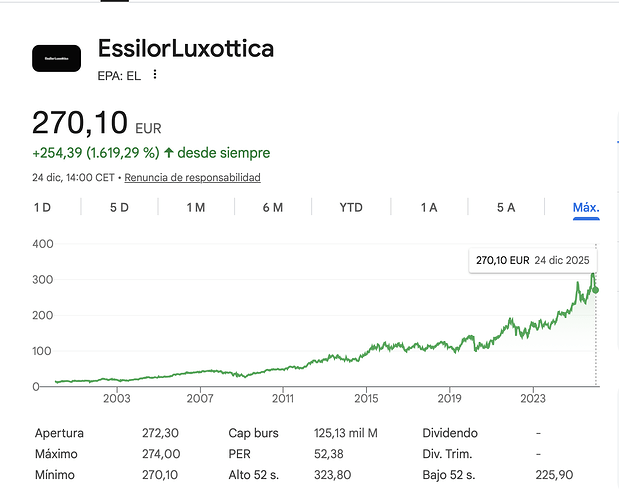The height and width of the screenshot is (499, 619).
Task: Open the three-dot options menu beside EPA: EL
Action: tap(155, 74)
